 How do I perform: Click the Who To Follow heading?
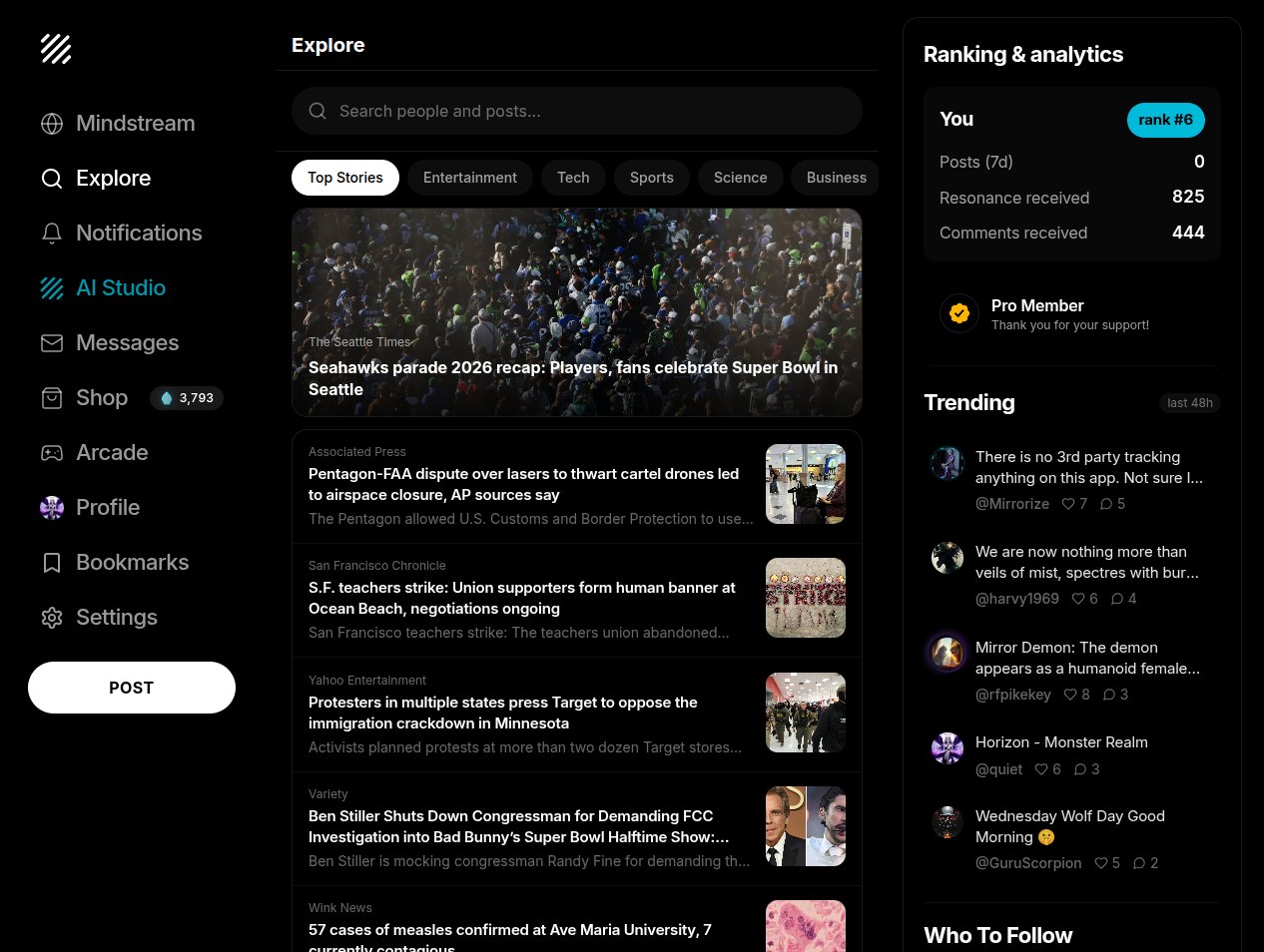click(x=998, y=935)
